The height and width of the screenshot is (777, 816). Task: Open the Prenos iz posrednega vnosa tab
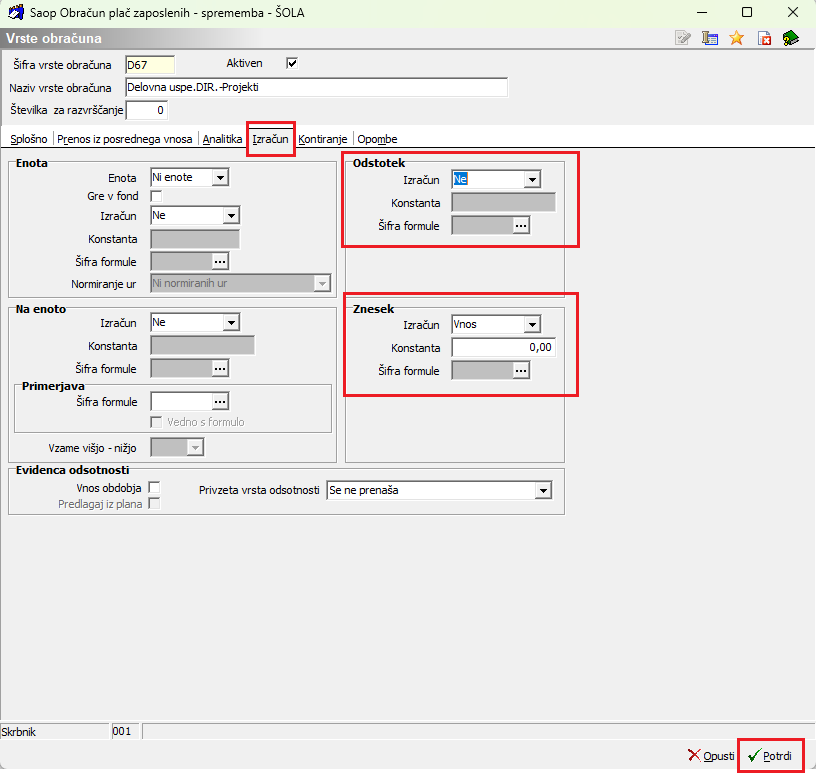coord(124,139)
